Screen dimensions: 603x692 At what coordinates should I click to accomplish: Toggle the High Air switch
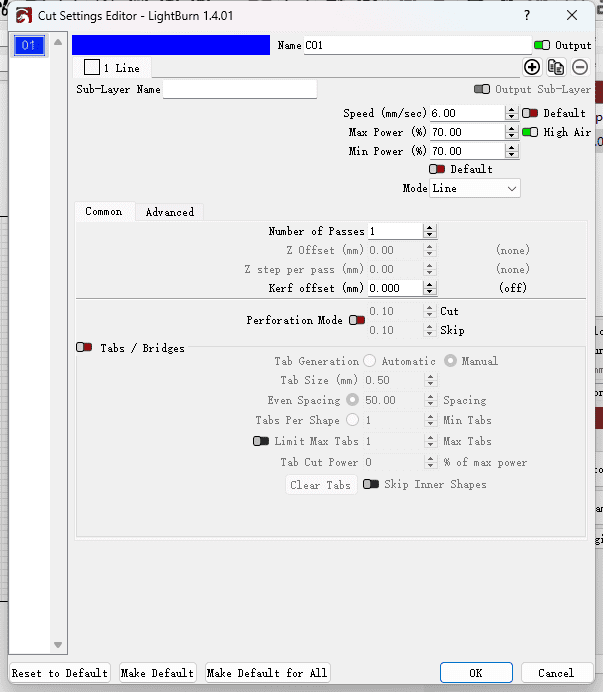pos(530,132)
